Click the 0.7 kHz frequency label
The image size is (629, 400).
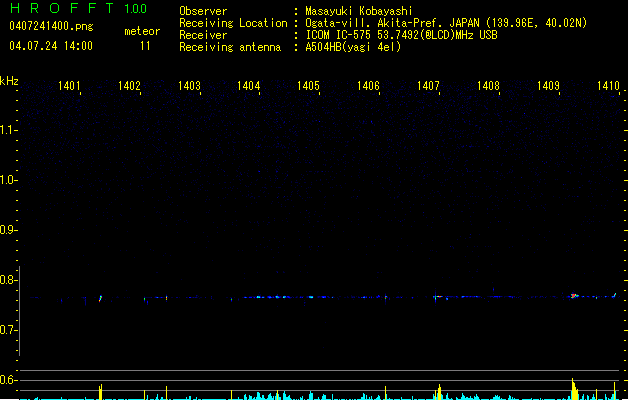7,330
